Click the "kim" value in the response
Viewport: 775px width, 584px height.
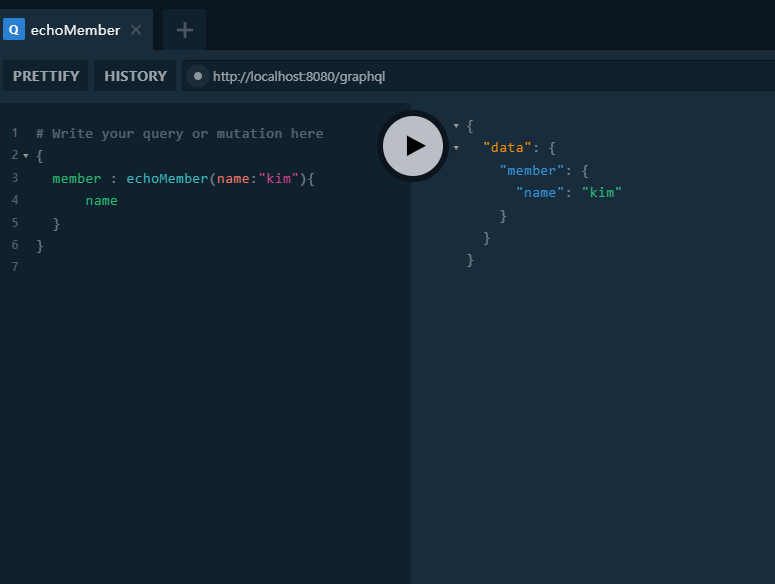(602, 193)
